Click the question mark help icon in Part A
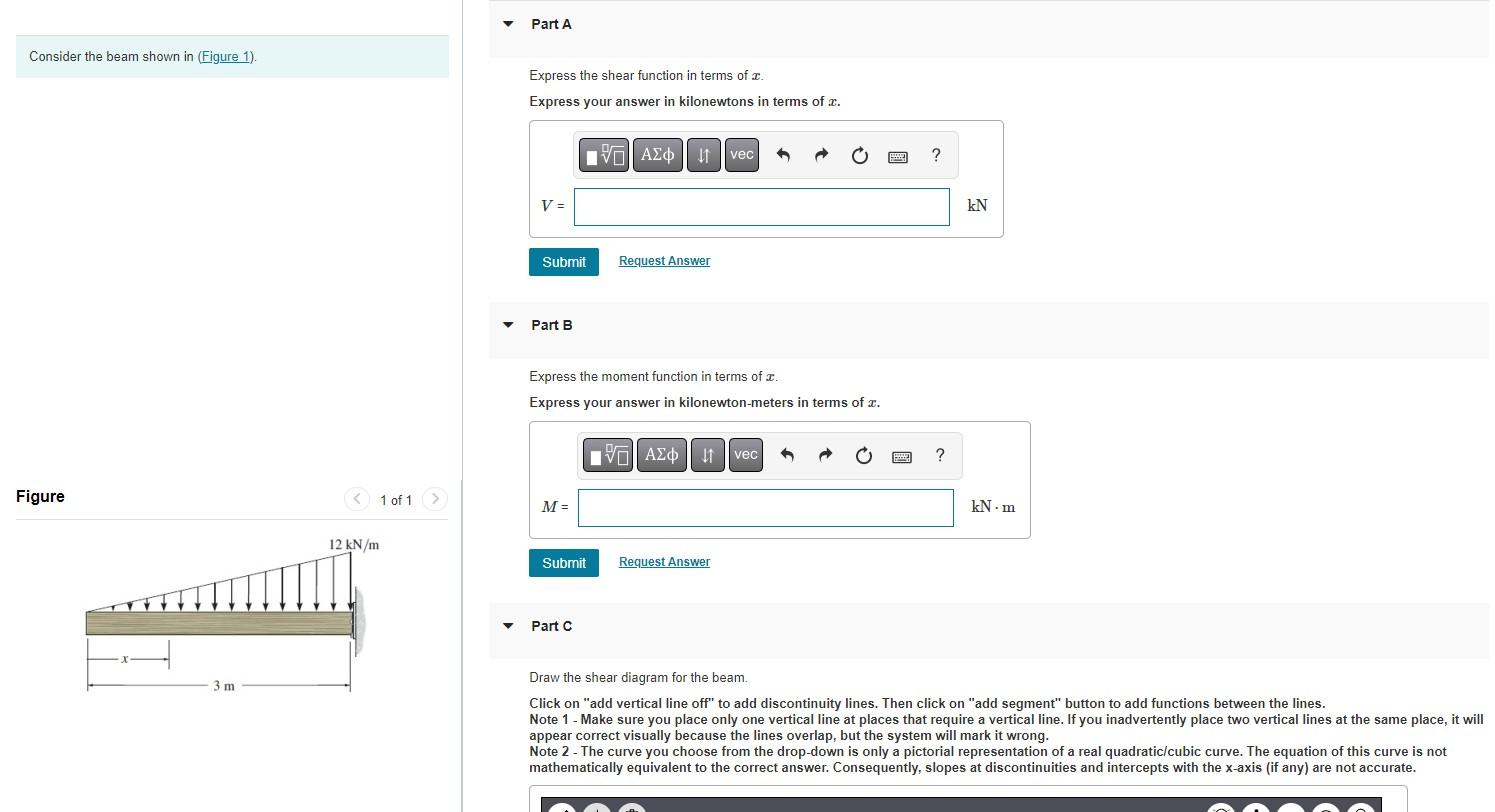Viewport: 1495px width, 812px height. coord(935,155)
